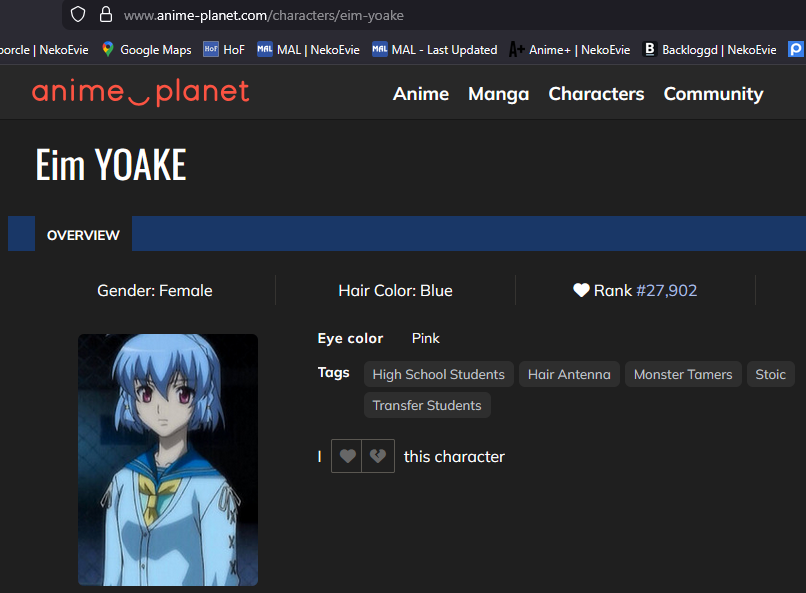Click the Eim Yoake character image
Screen dimensions: 806x593
(168, 459)
